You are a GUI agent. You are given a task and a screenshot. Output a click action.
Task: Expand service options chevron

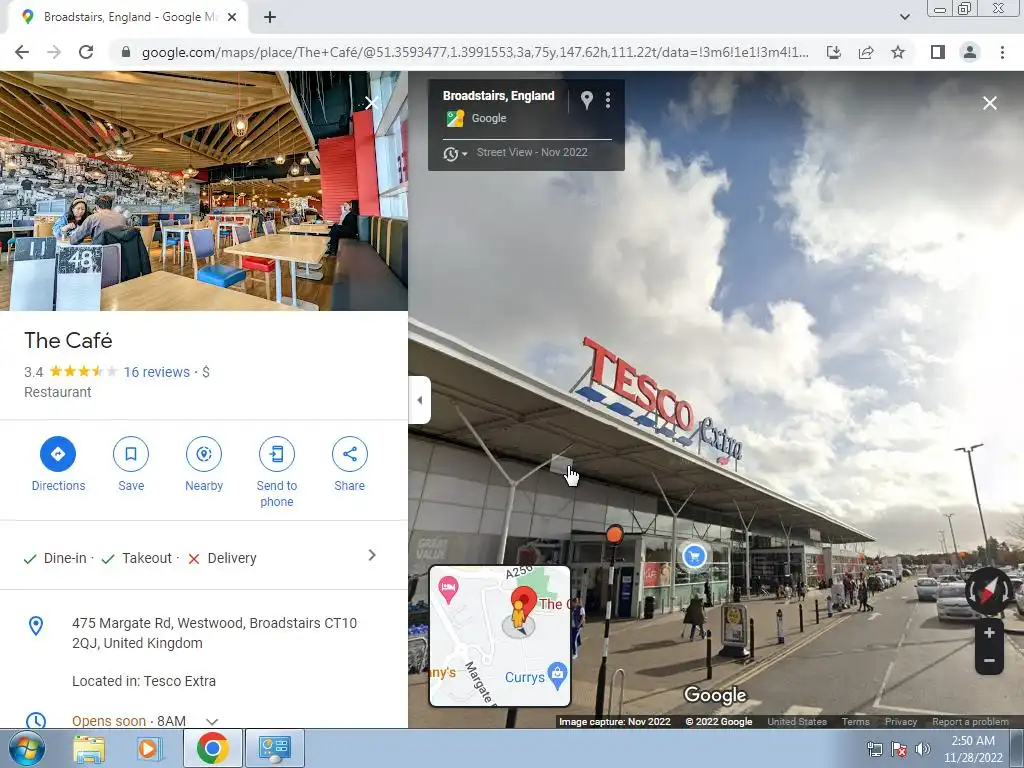(x=372, y=555)
